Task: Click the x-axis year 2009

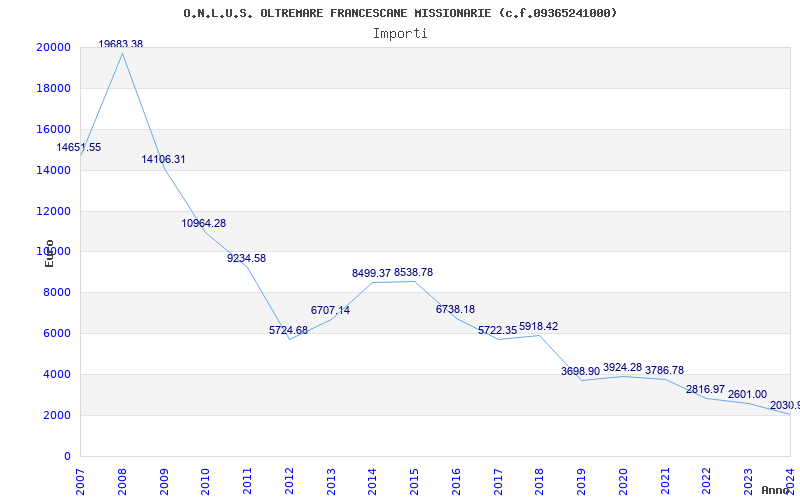Action: 164,481
